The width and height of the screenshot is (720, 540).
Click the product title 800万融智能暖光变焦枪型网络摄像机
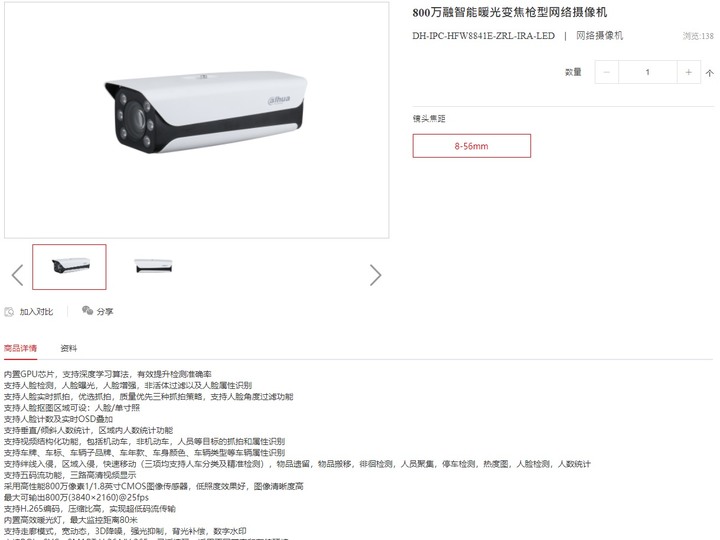pos(509,12)
